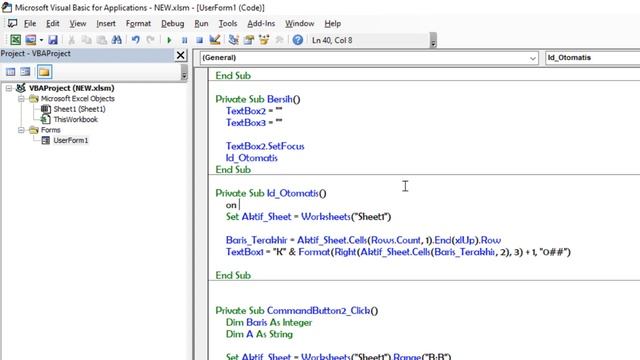Open Find with the binoculars icon
The width and height of the screenshot is (640, 360).
tap(116, 40)
